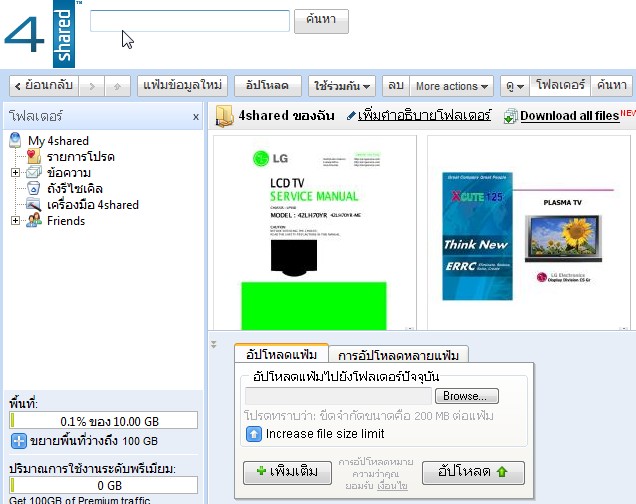The image size is (636, 504).
Task: Switch to การอัปโหลดหลายแฟ้ม tab
Action: pyautogui.click(x=398, y=355)
